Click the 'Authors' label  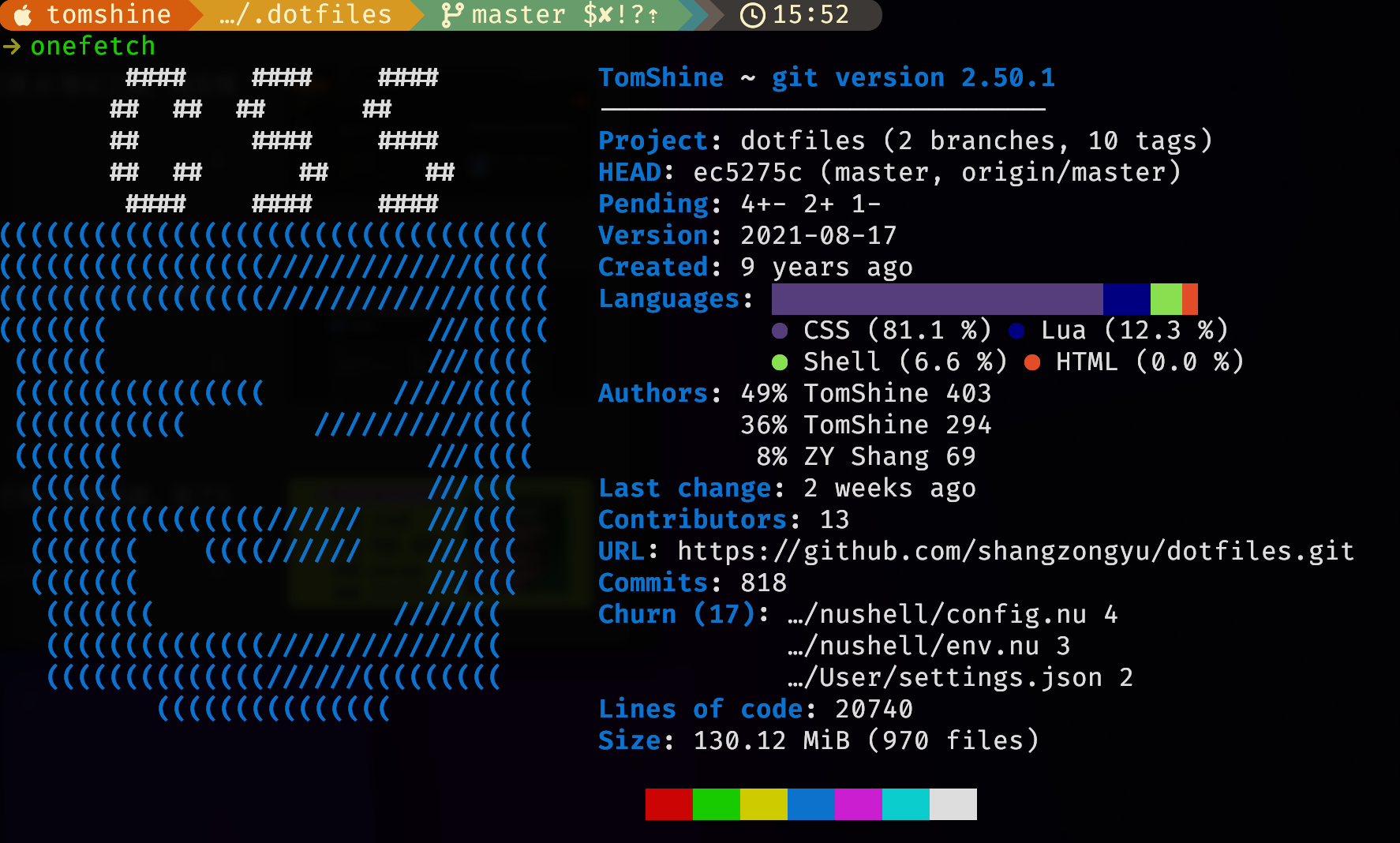tap(653, 393)
